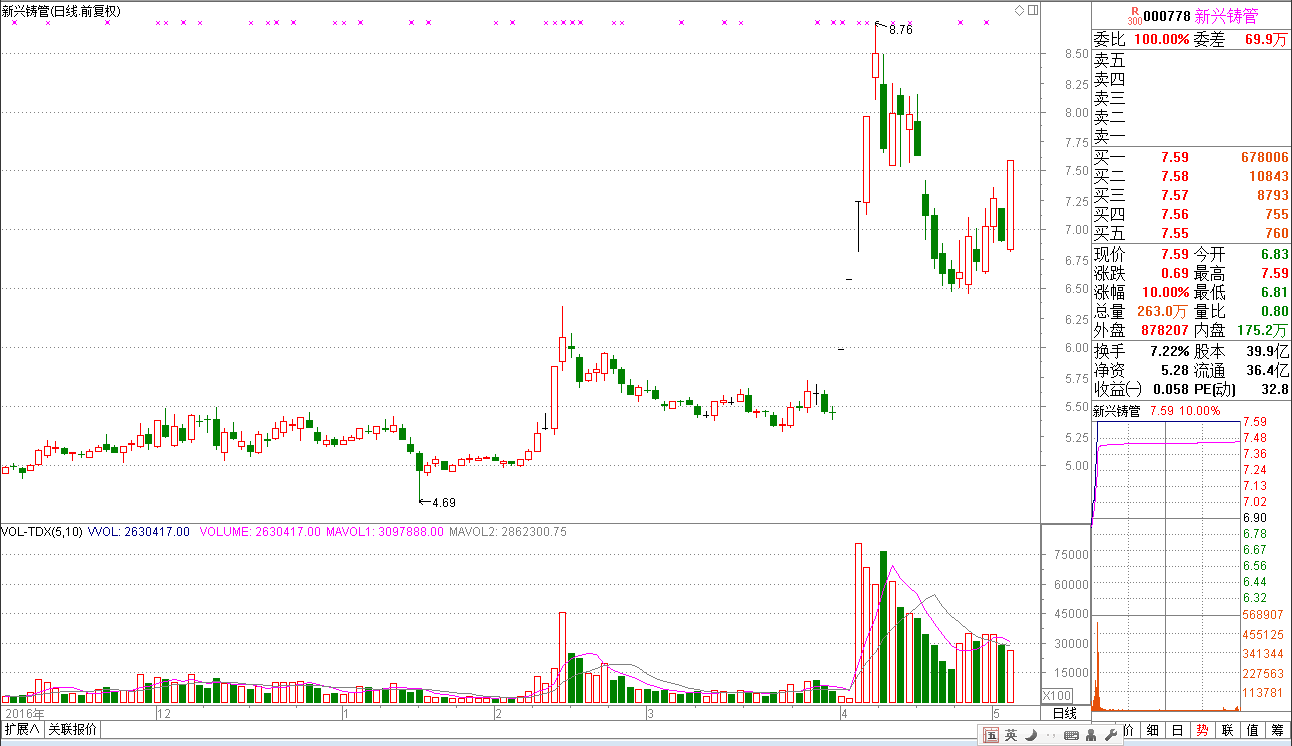This screenshot has height=746, width=1292.
Task: Click the VOLUME: 2630417.00 value
Action: [x=260, y=532]
